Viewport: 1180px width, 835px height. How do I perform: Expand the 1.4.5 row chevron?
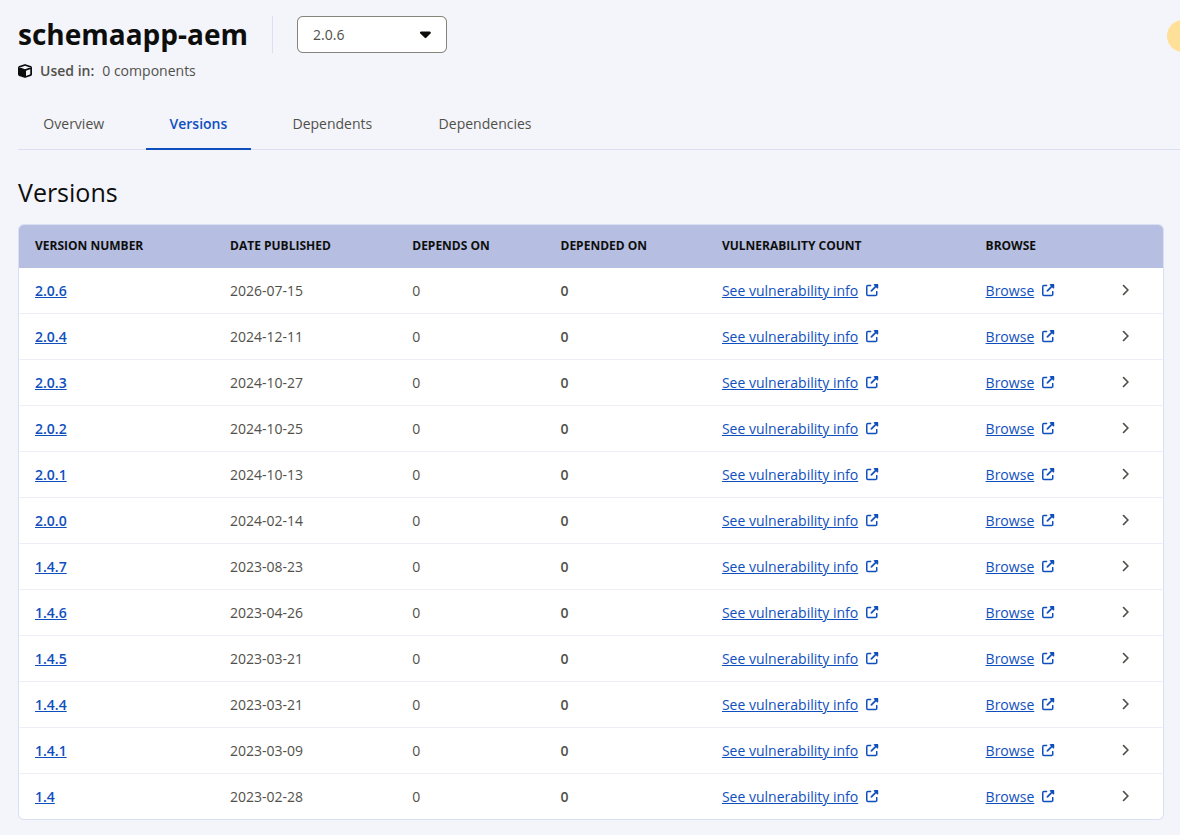1125,658
